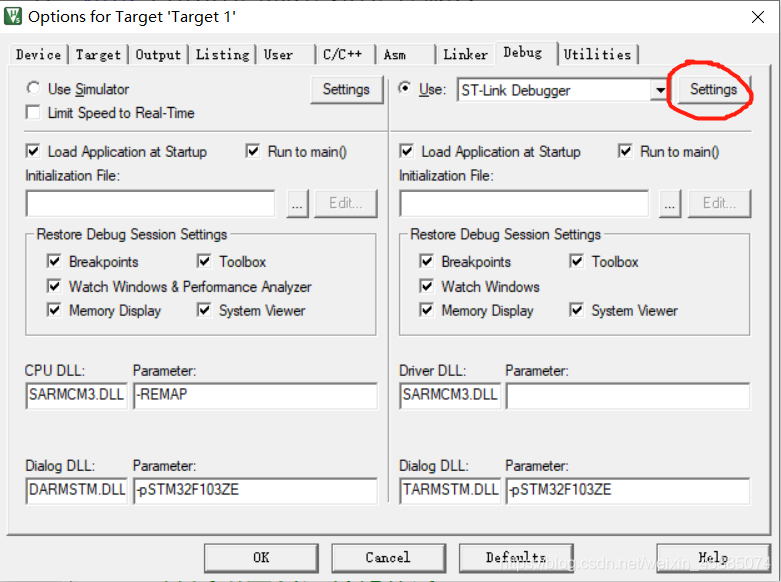Open the Help button

click(713, 558)
